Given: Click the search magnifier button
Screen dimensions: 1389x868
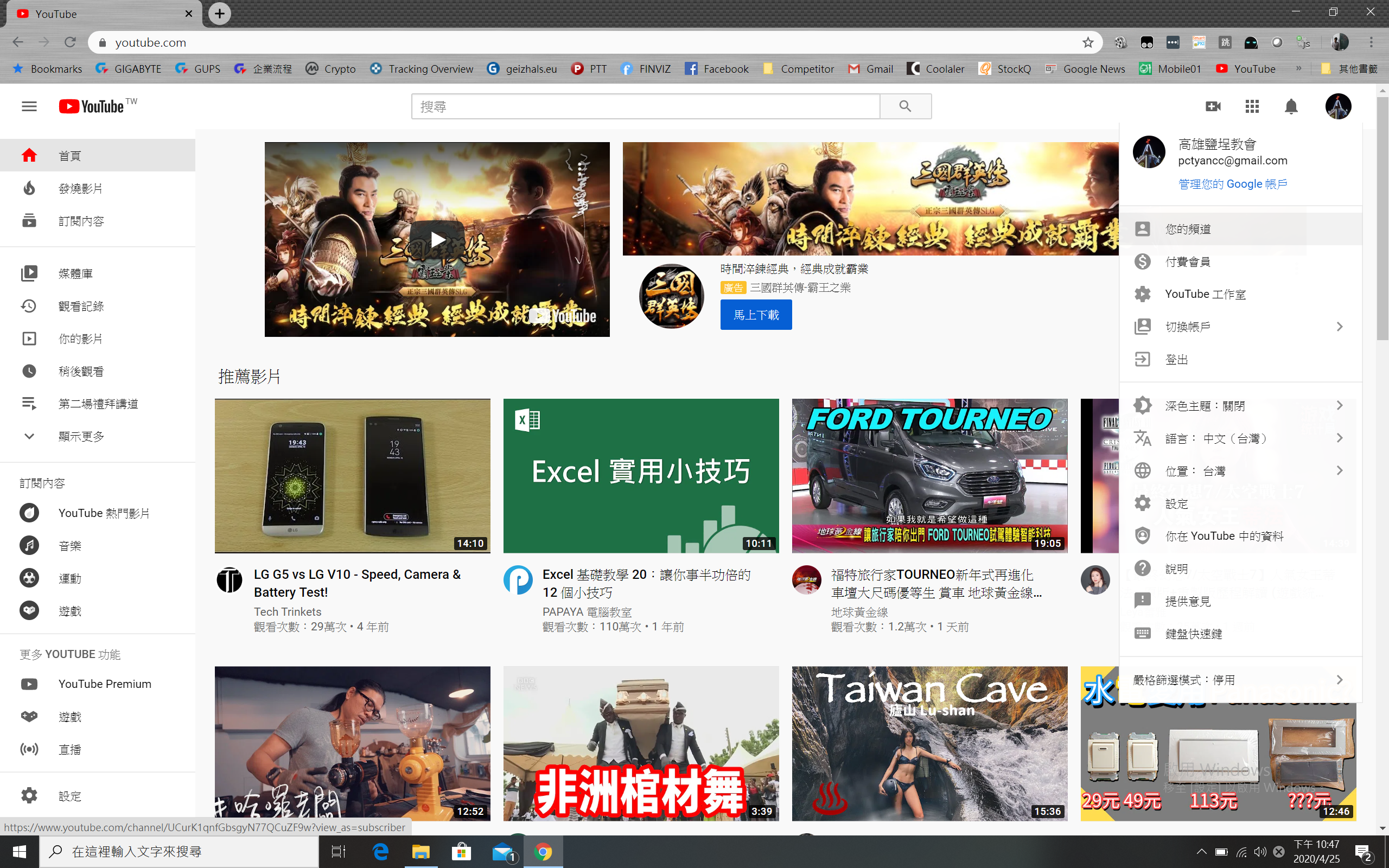Looking at the screenshot, I should pyautogui.click(x=905, y=106).
